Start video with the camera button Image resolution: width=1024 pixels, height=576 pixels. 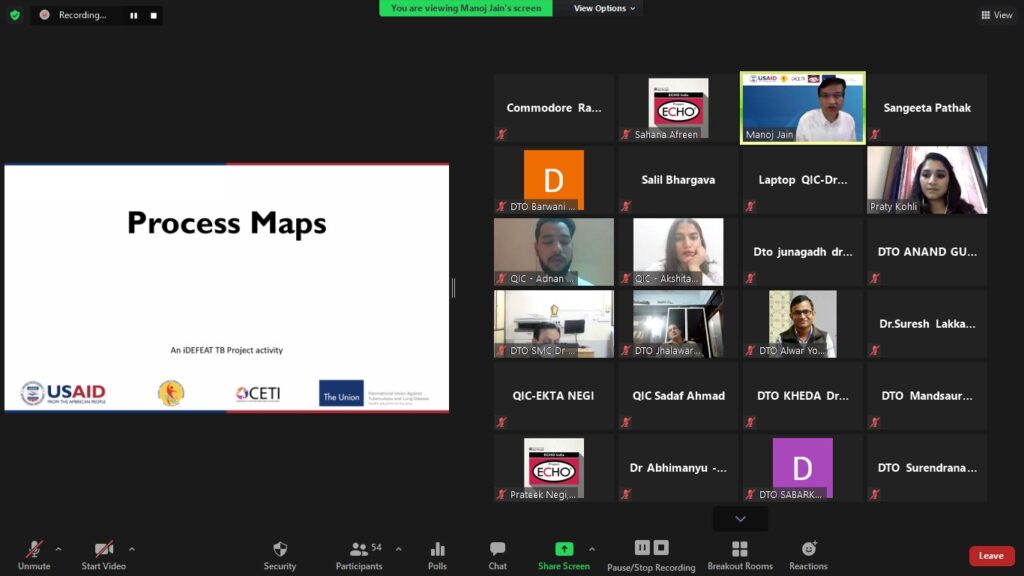click(x=104, y=550)
